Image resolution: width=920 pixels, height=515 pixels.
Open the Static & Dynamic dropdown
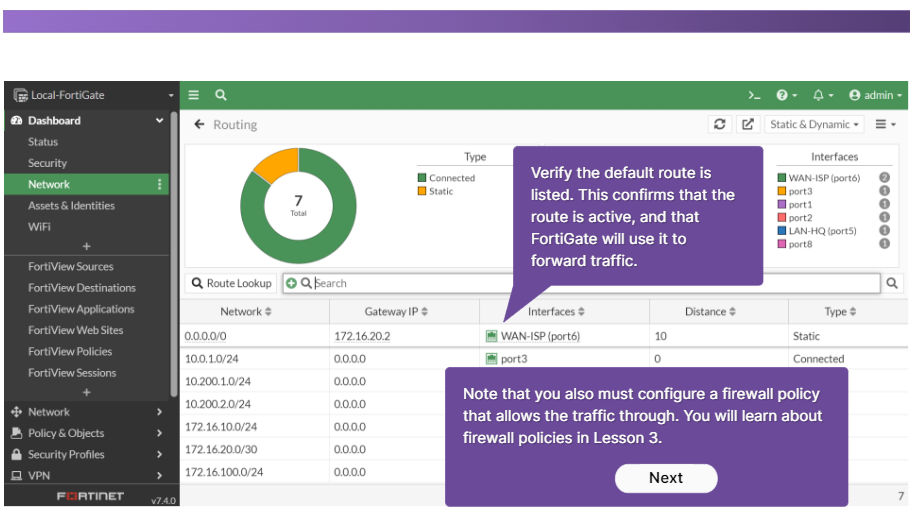(814, 124)
